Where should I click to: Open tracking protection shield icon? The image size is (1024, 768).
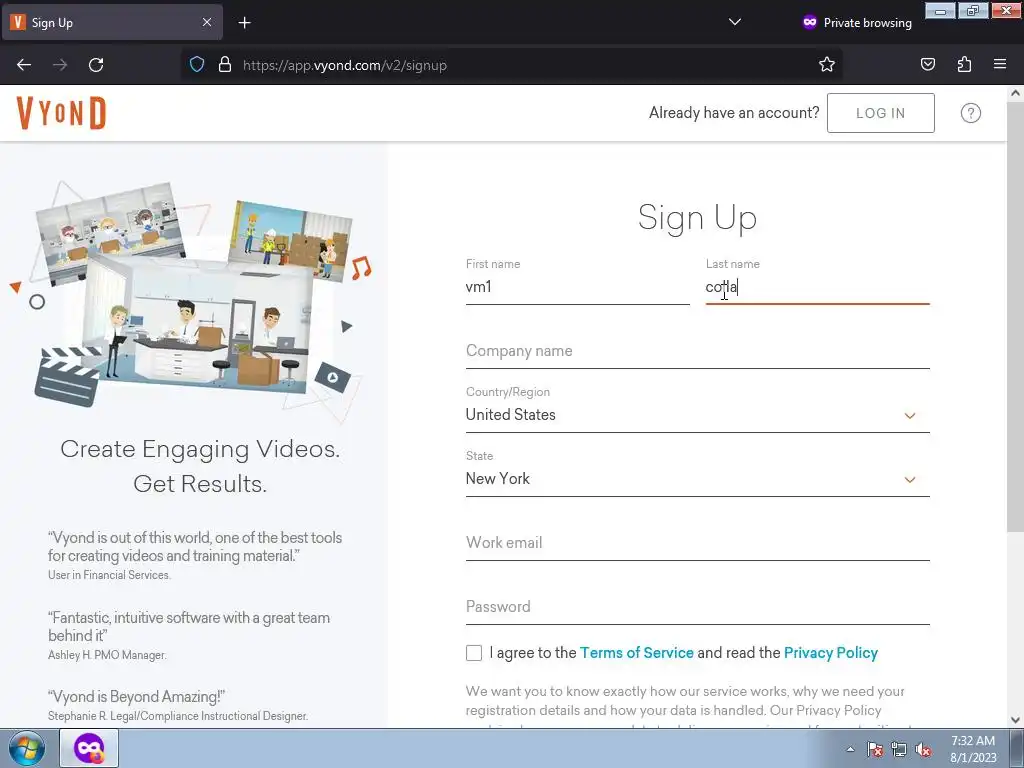197,65
